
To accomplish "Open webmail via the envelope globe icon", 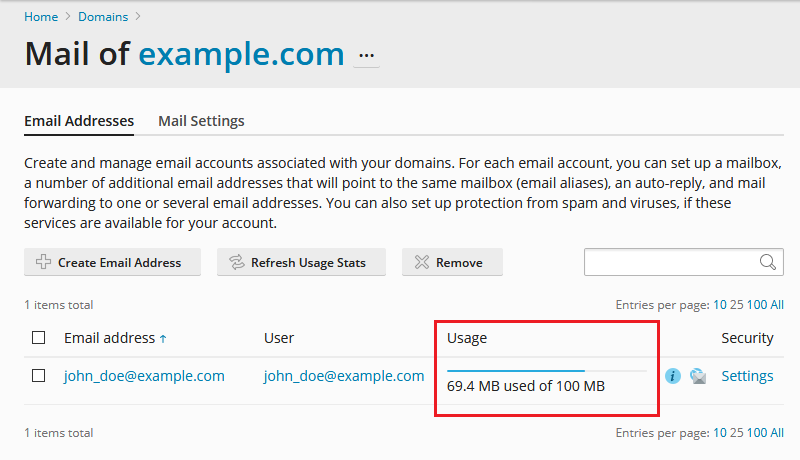I will (698, 376).
